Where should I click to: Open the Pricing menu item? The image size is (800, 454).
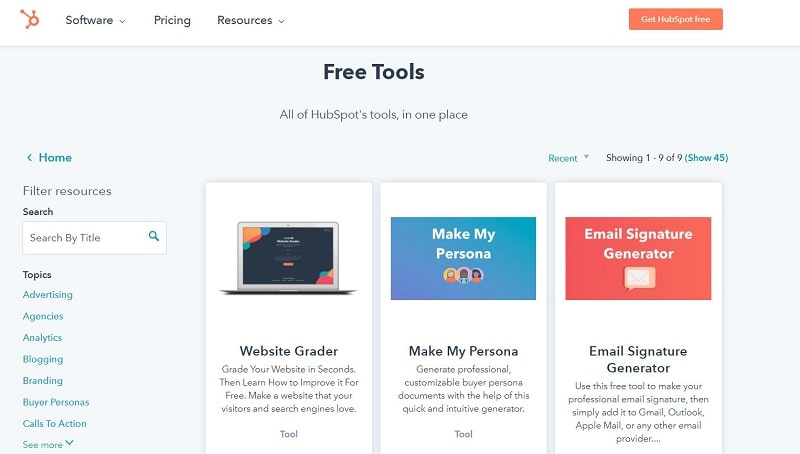pyautogui.click(x=172, y=20)
